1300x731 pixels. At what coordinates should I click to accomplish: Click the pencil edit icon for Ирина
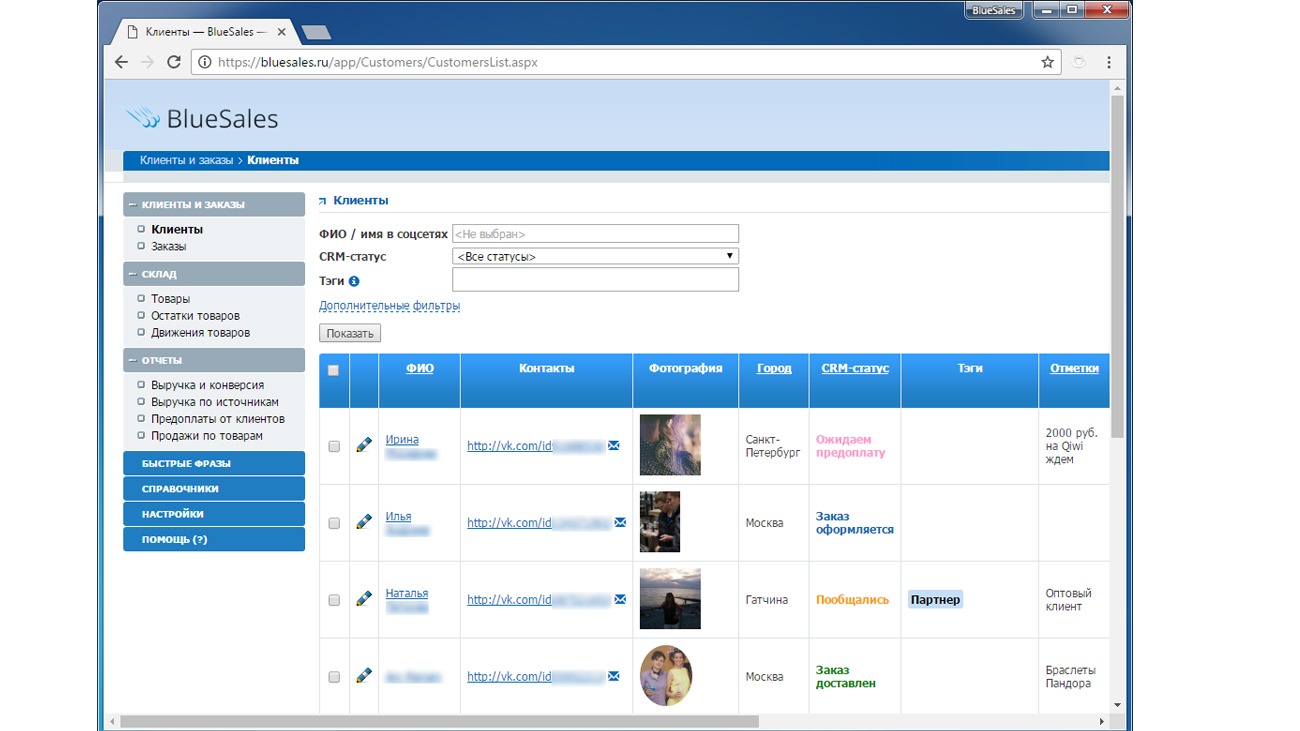tap(364, 445)
